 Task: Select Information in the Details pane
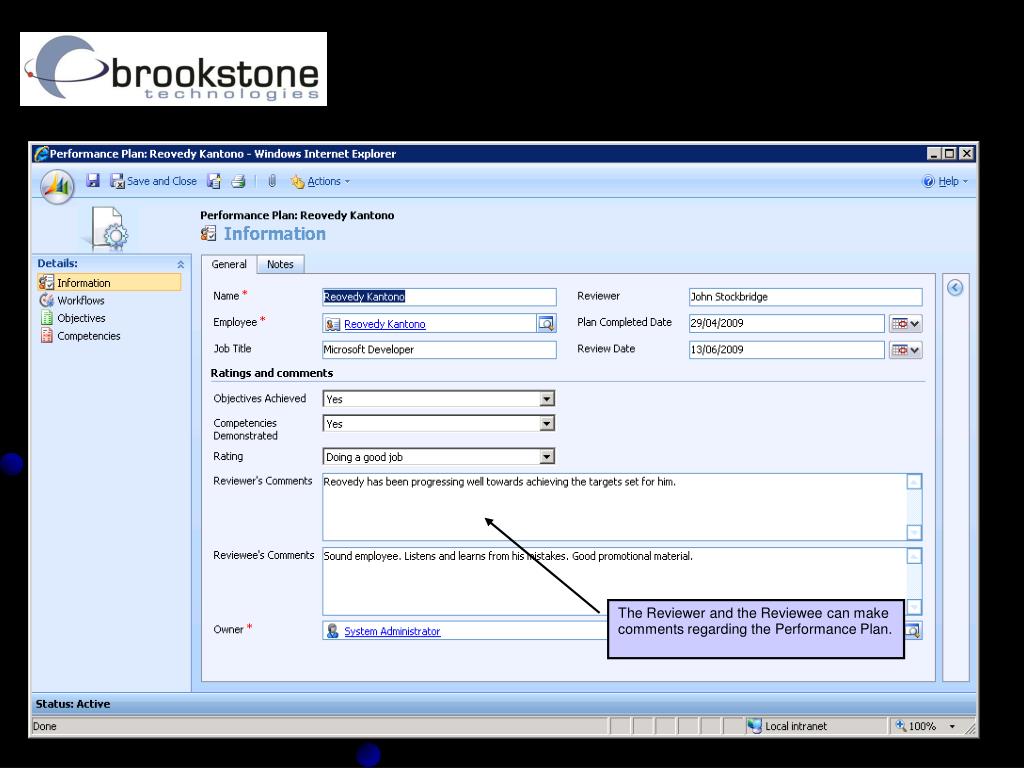coord(109,282)
